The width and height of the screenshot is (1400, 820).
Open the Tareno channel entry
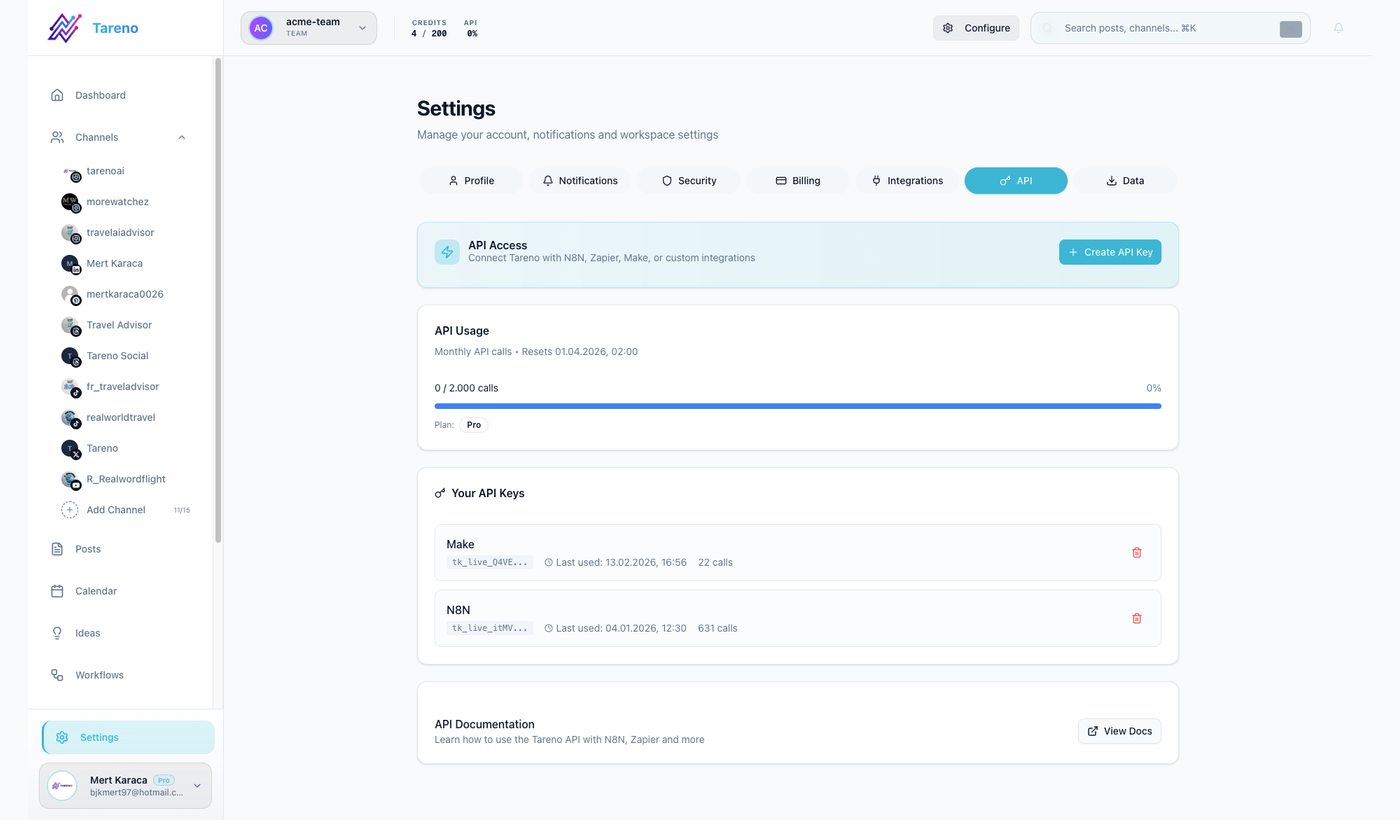pos(102,448)
